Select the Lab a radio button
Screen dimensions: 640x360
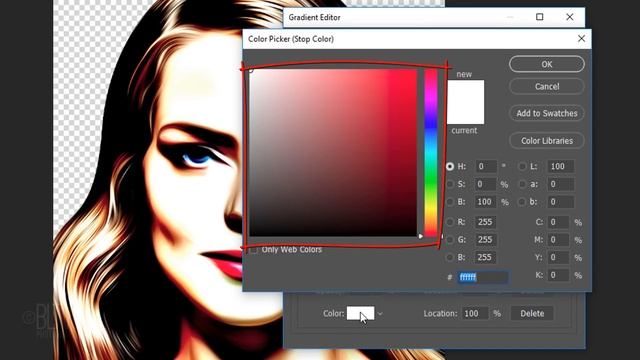(522, 184)
